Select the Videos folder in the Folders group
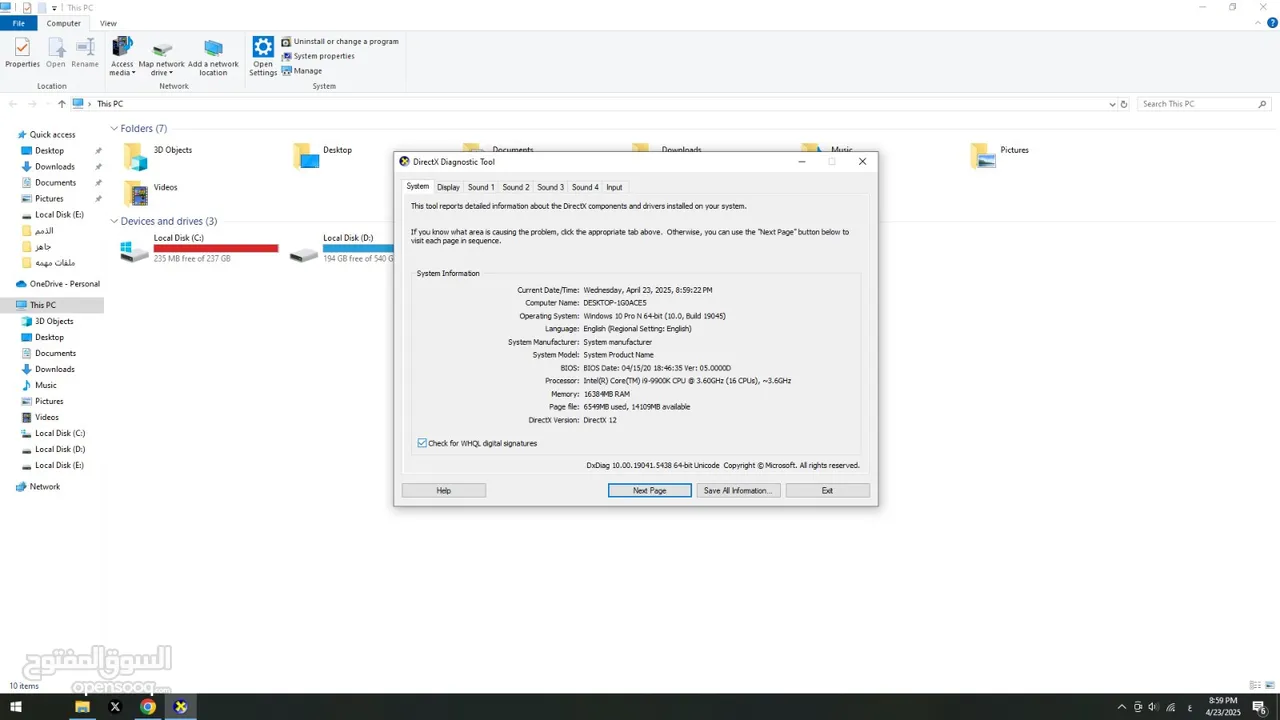Viewport: 1280px width, 720px height. pyautogui.click(x=150, y=192)
